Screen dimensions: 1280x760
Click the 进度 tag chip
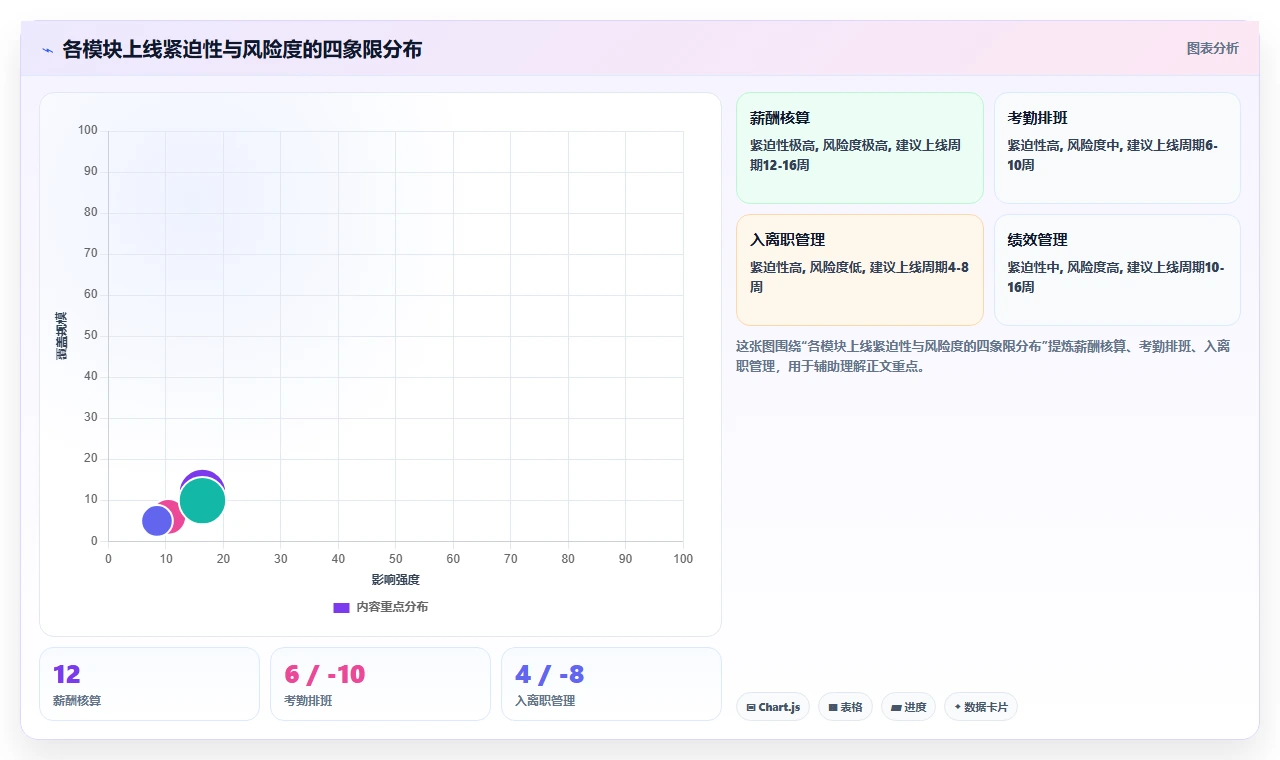[908, 707]
